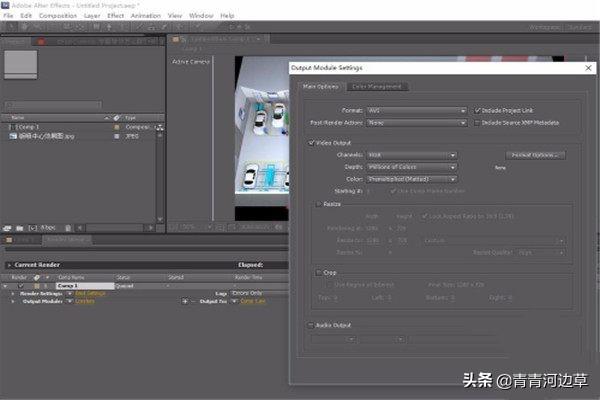
Task: Toggle the render checkbox for Comp 1 in Render Queue
Action: tap(21, 286)
